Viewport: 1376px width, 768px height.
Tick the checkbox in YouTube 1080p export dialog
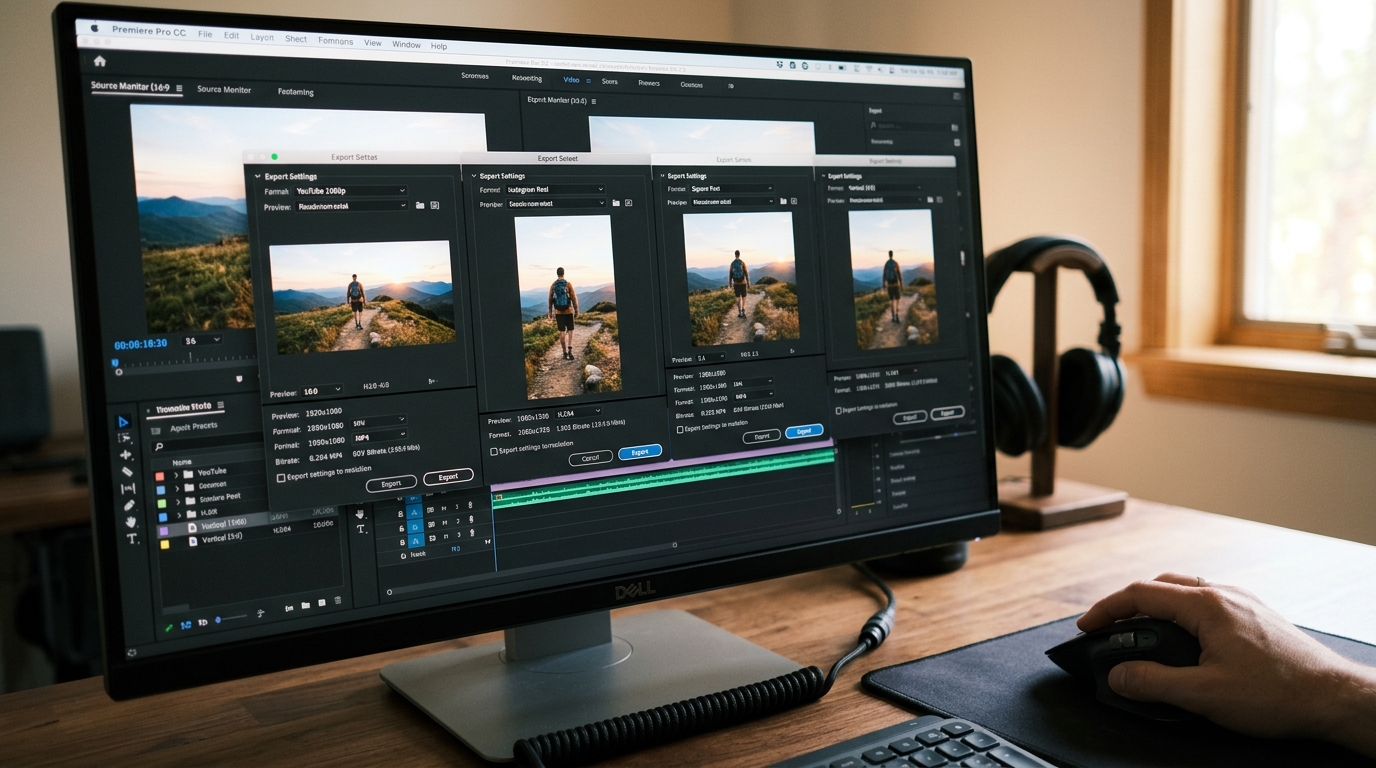click(x=281, y=478)
